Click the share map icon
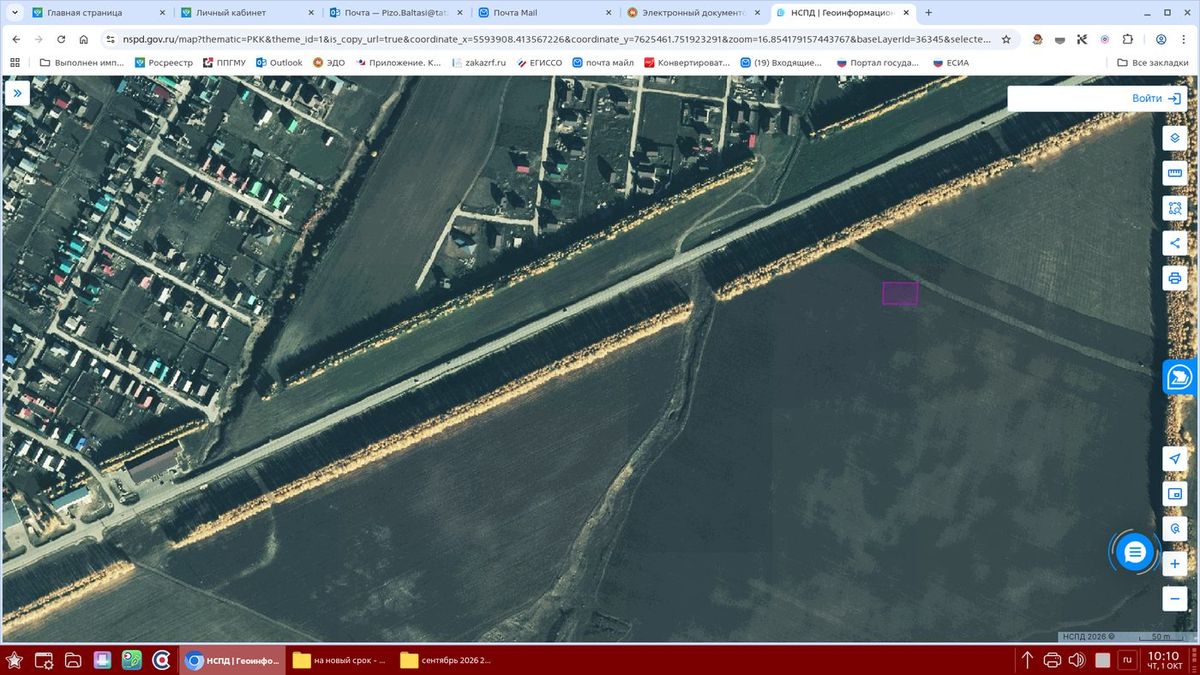 [1175, 243]
